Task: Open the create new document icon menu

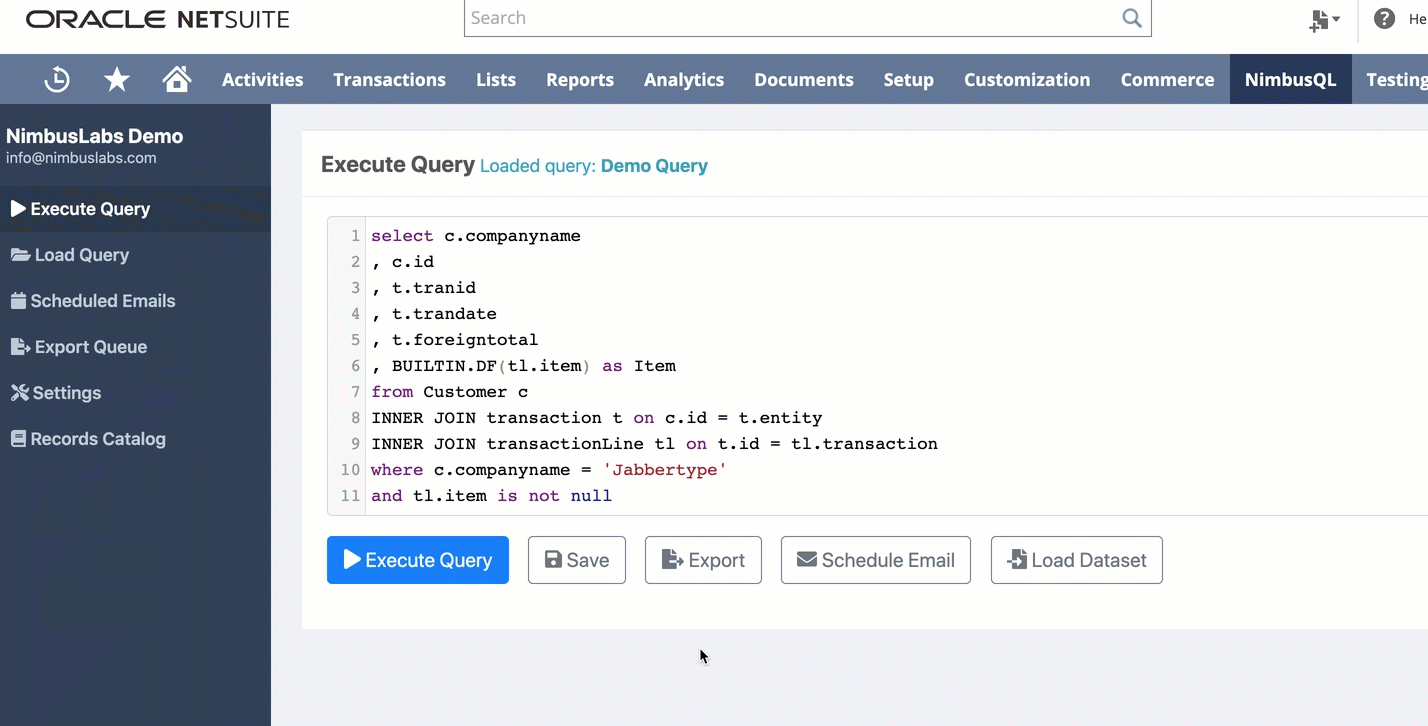Action: [x=1324, y=19]
